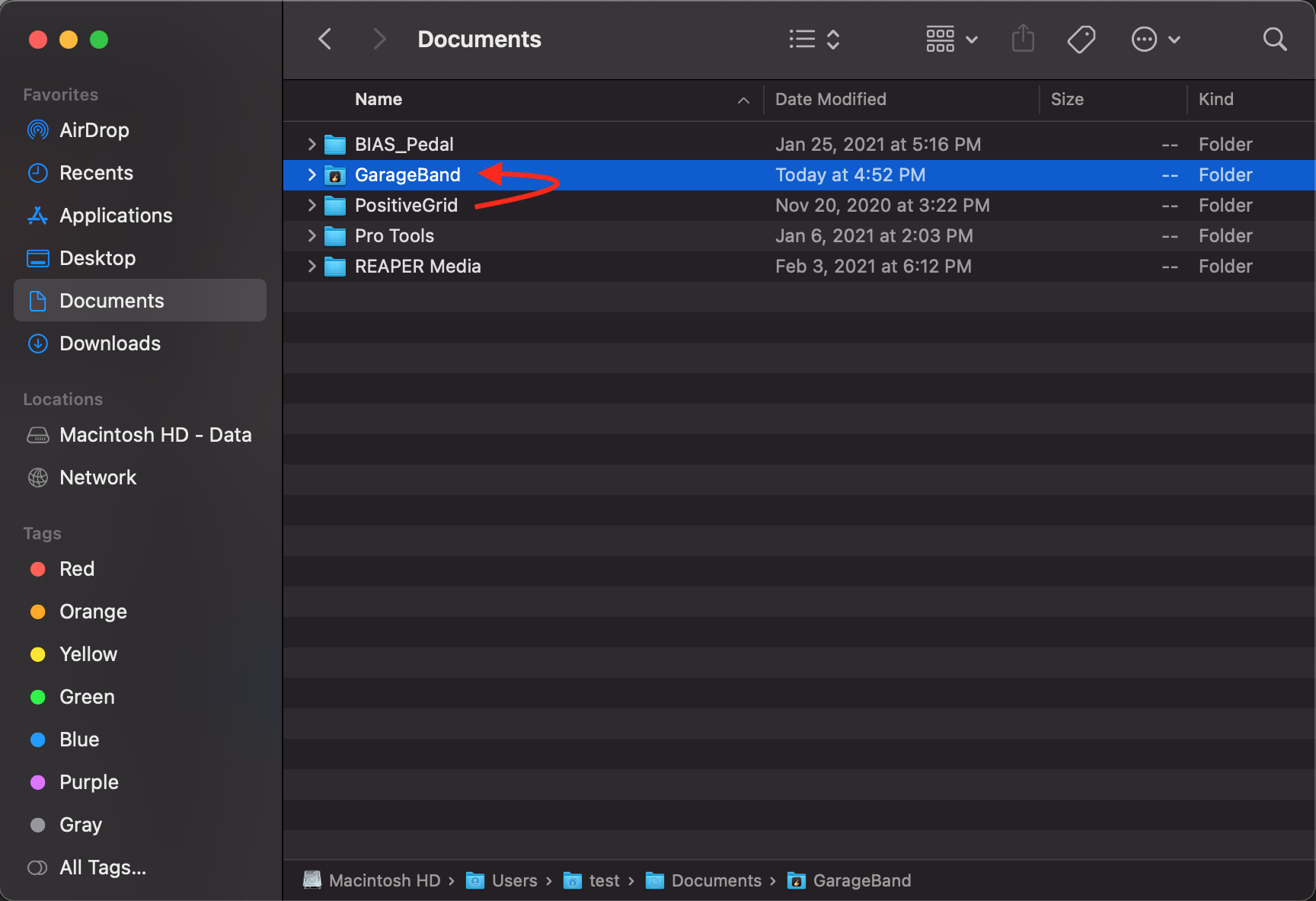Go back with the left arrow
This screenshot has width=1316, height=901.
tap(325, 40)
